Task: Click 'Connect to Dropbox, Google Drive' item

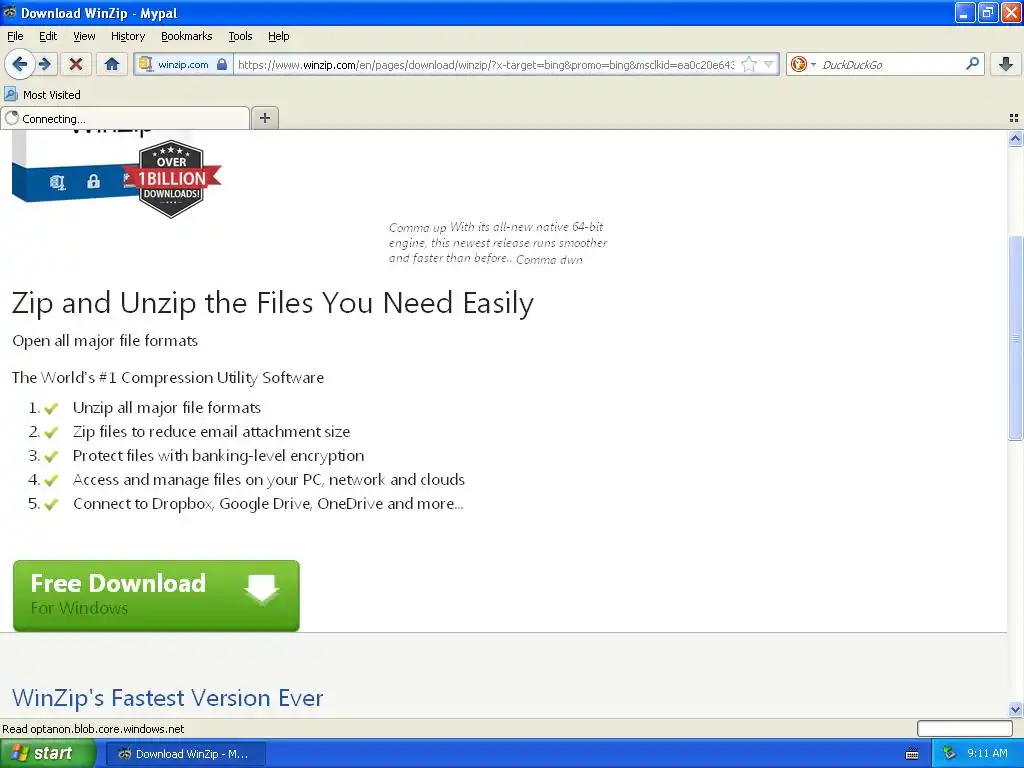Action: click(268, 504)
